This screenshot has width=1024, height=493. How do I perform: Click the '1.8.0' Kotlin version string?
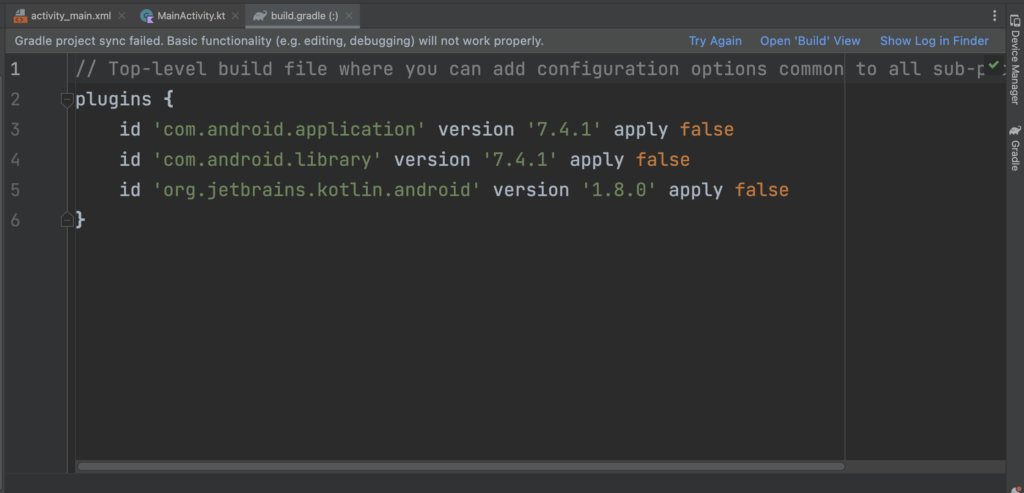click(x=619, y=190)
